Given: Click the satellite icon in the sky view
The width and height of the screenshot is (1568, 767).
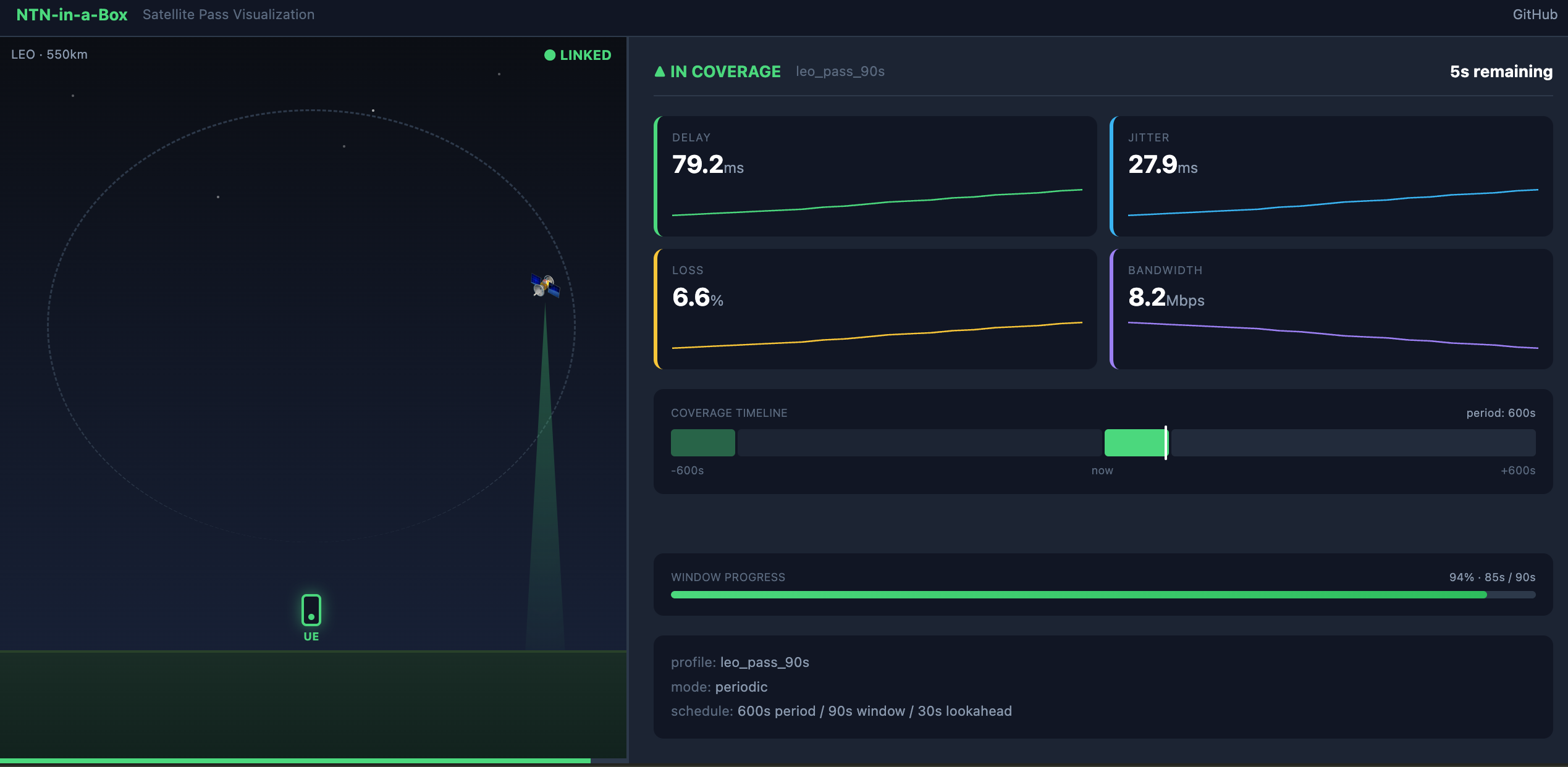Looking at the screenshot, I should pos(545,286).
